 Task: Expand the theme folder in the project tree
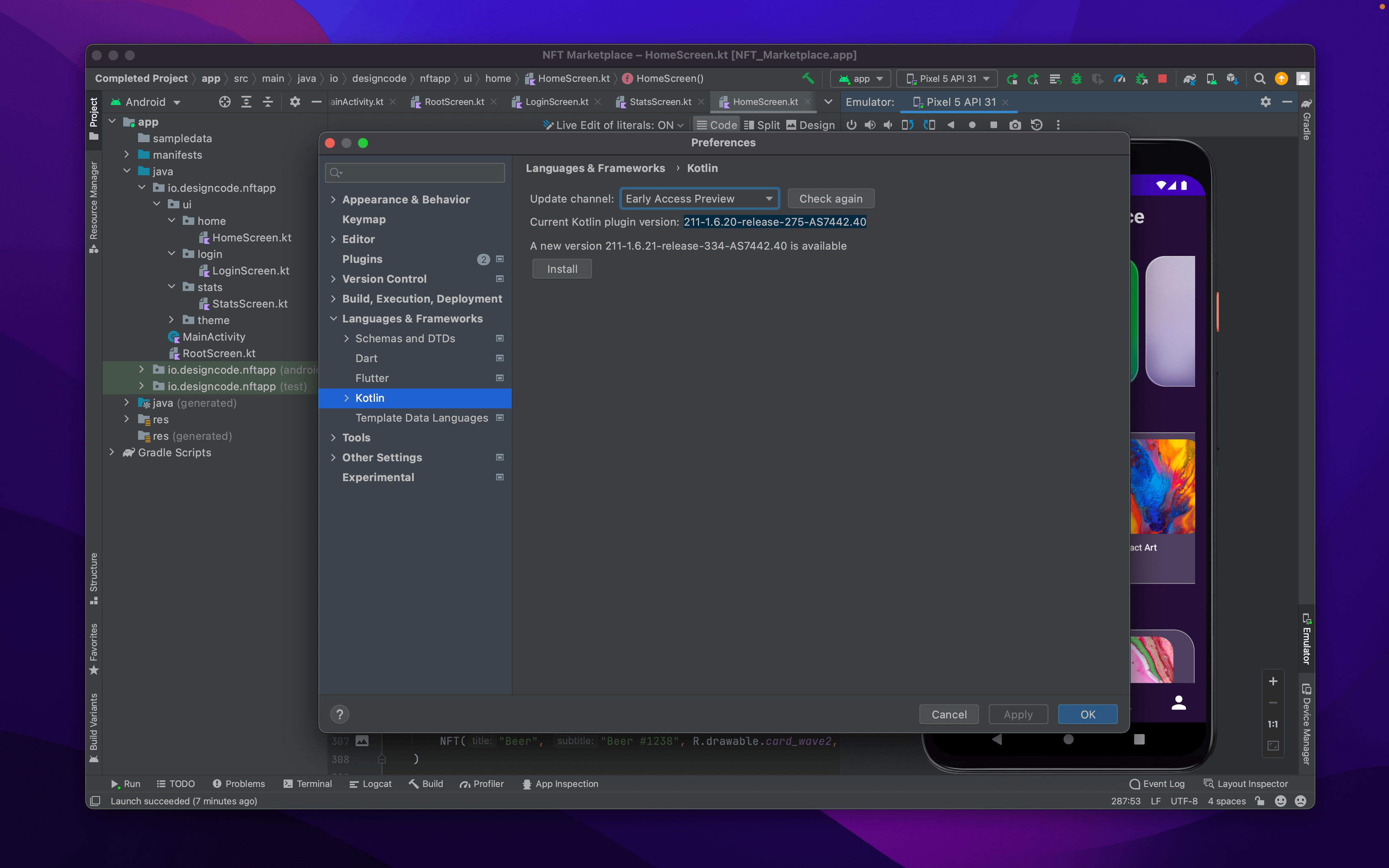click(x=172, y=320)
